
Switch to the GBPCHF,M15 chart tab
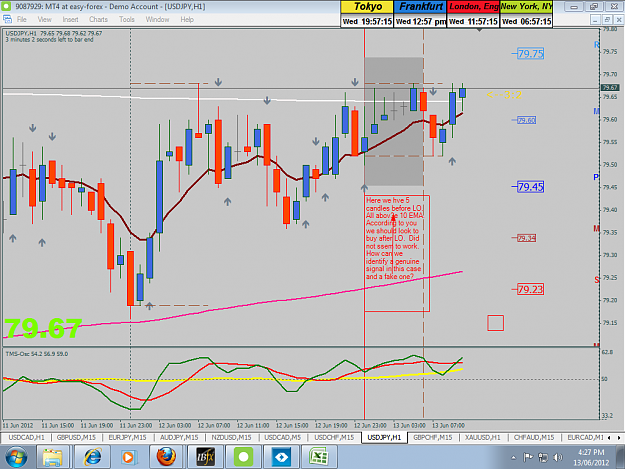[432, 437]
